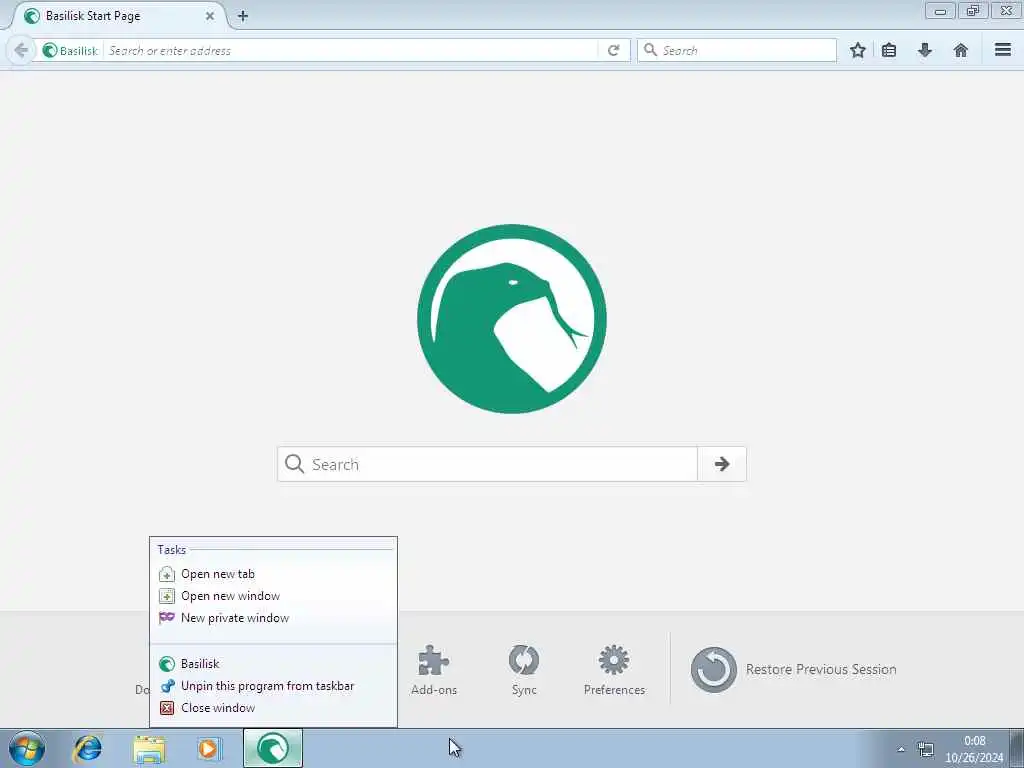Open Windows Explorer folder taskbar icon
Viewport: 1024px width, 768px height.
(149, 748)
